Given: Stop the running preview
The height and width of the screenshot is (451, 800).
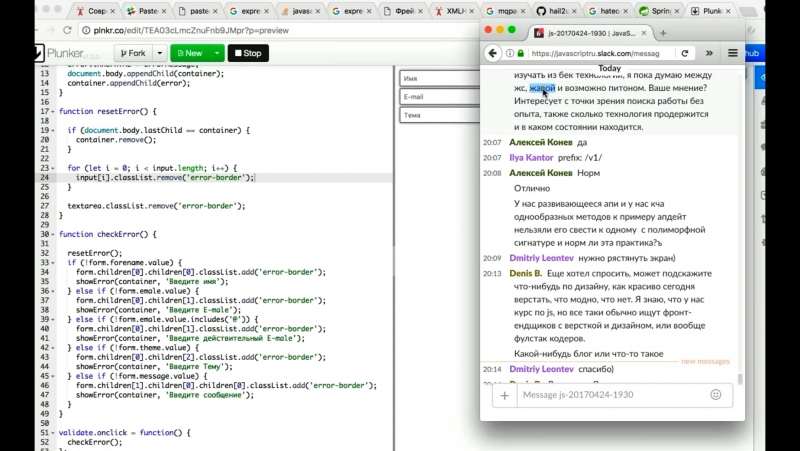Looking at the screenshot, I should pyautogui.click(x=248, y=53).
